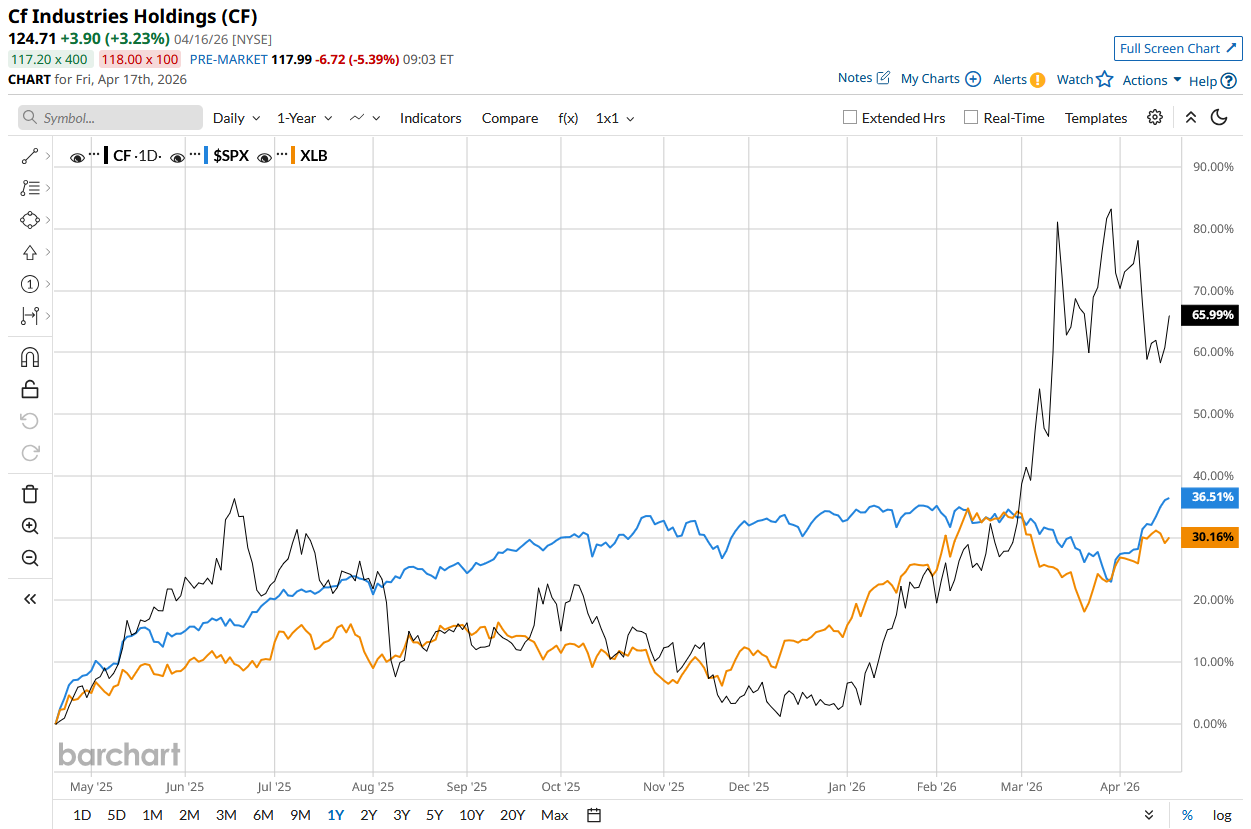
Task: Click the Full Screen Chart button
Action: (1177, 48)
